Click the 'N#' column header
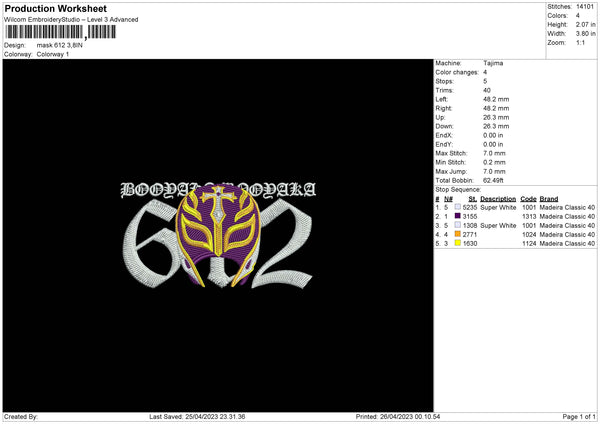 tap(448, 199)
